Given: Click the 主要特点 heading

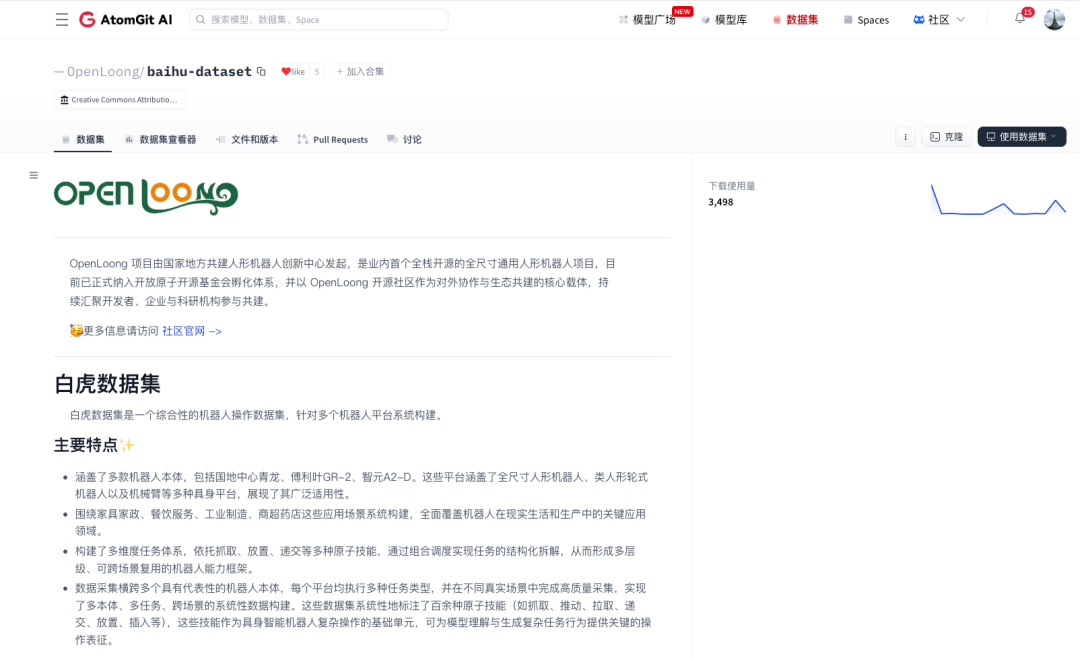Looking at the screenshot, I should click(94, 445).
